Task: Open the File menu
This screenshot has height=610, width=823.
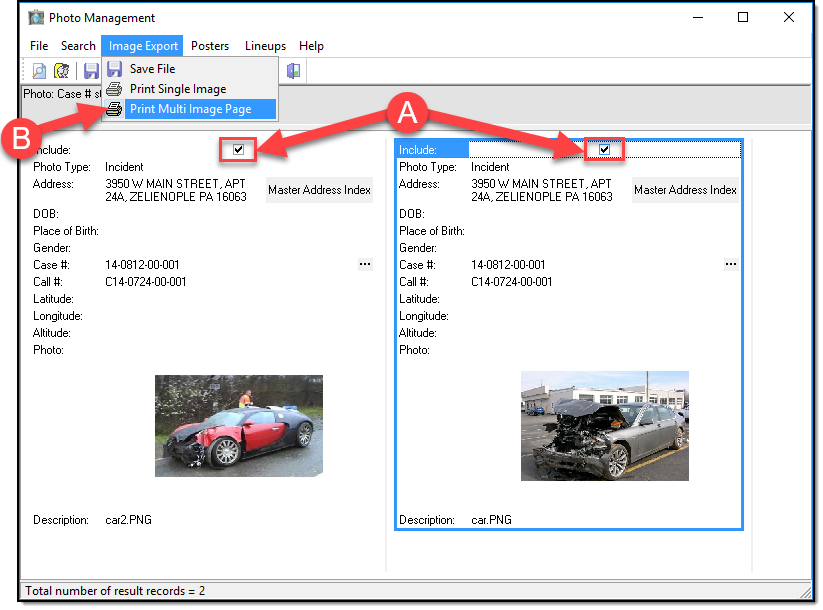Action: [39, 46]
